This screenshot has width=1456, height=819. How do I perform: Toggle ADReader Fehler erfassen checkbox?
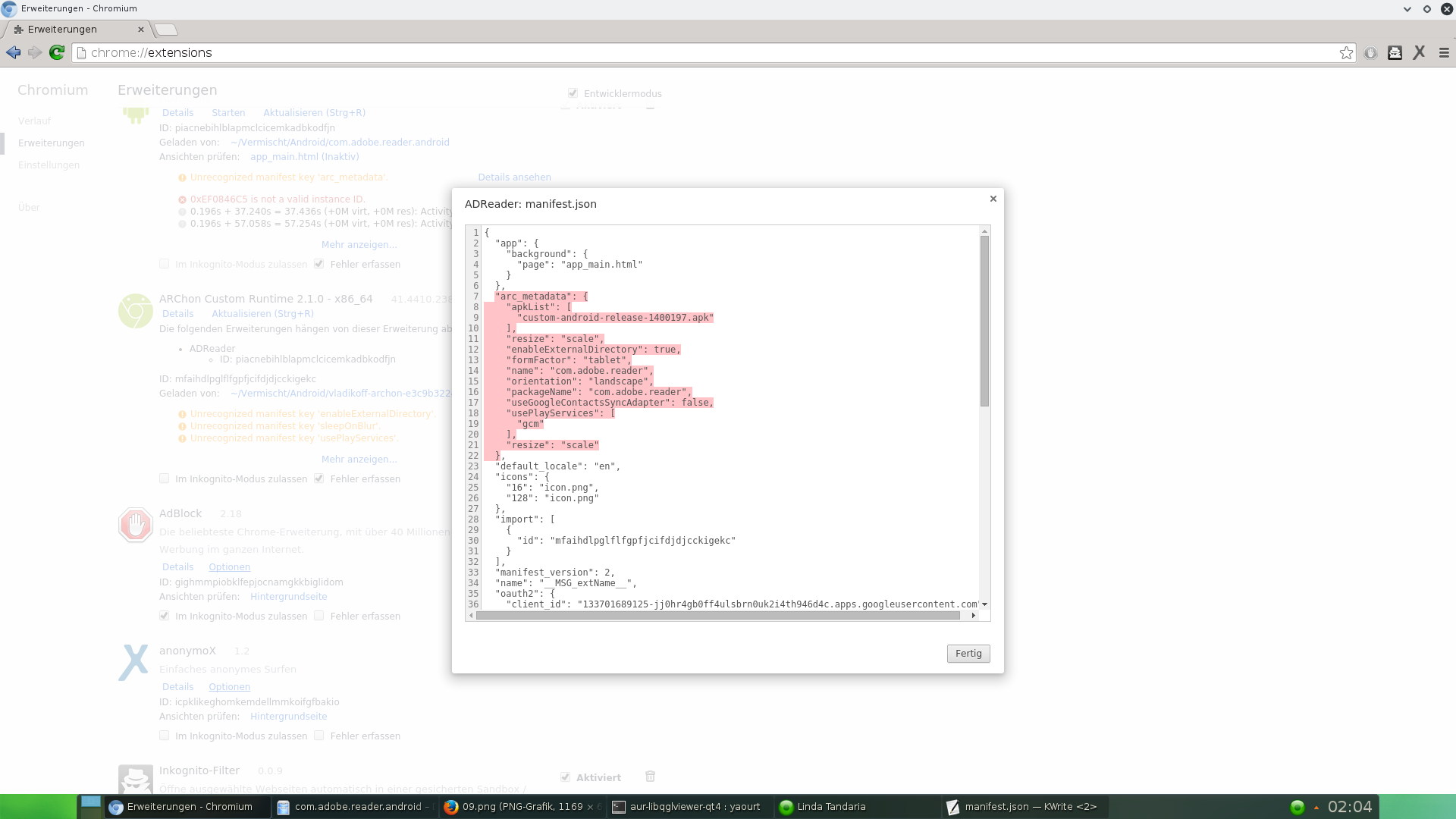tap(319, 264)
